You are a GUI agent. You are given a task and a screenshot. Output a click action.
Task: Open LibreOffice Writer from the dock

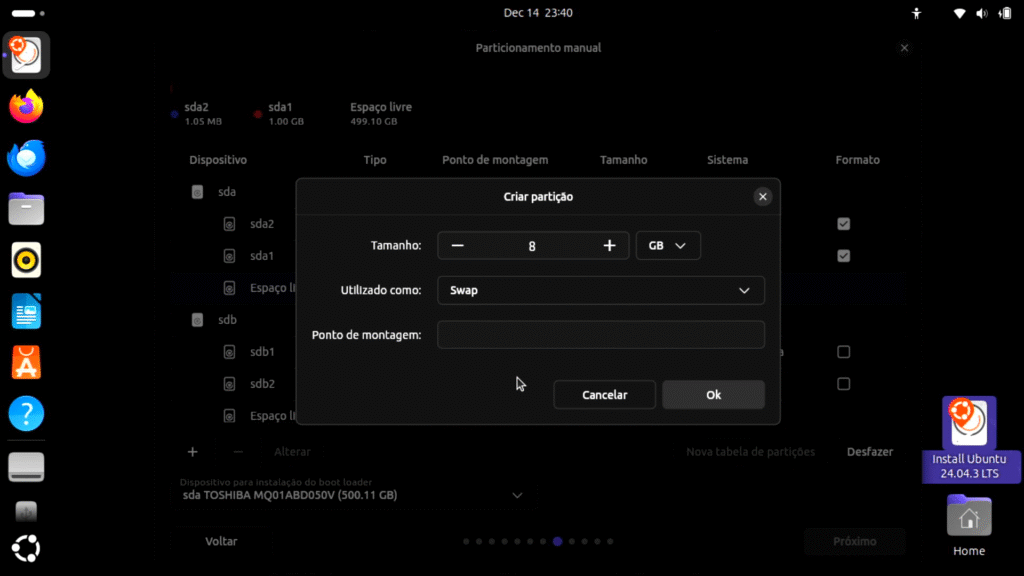[27, 311]
